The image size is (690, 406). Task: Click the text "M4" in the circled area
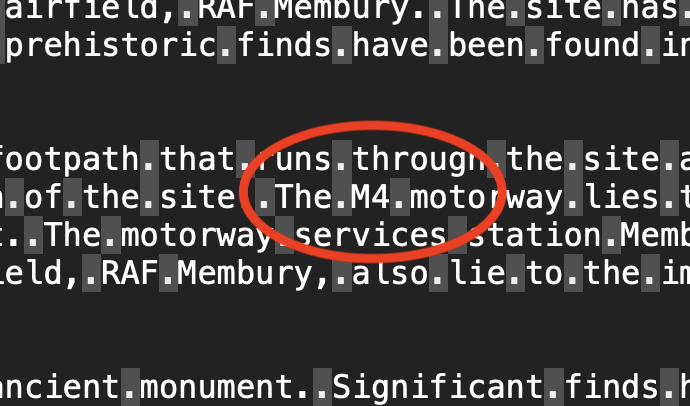coord(371,197)
